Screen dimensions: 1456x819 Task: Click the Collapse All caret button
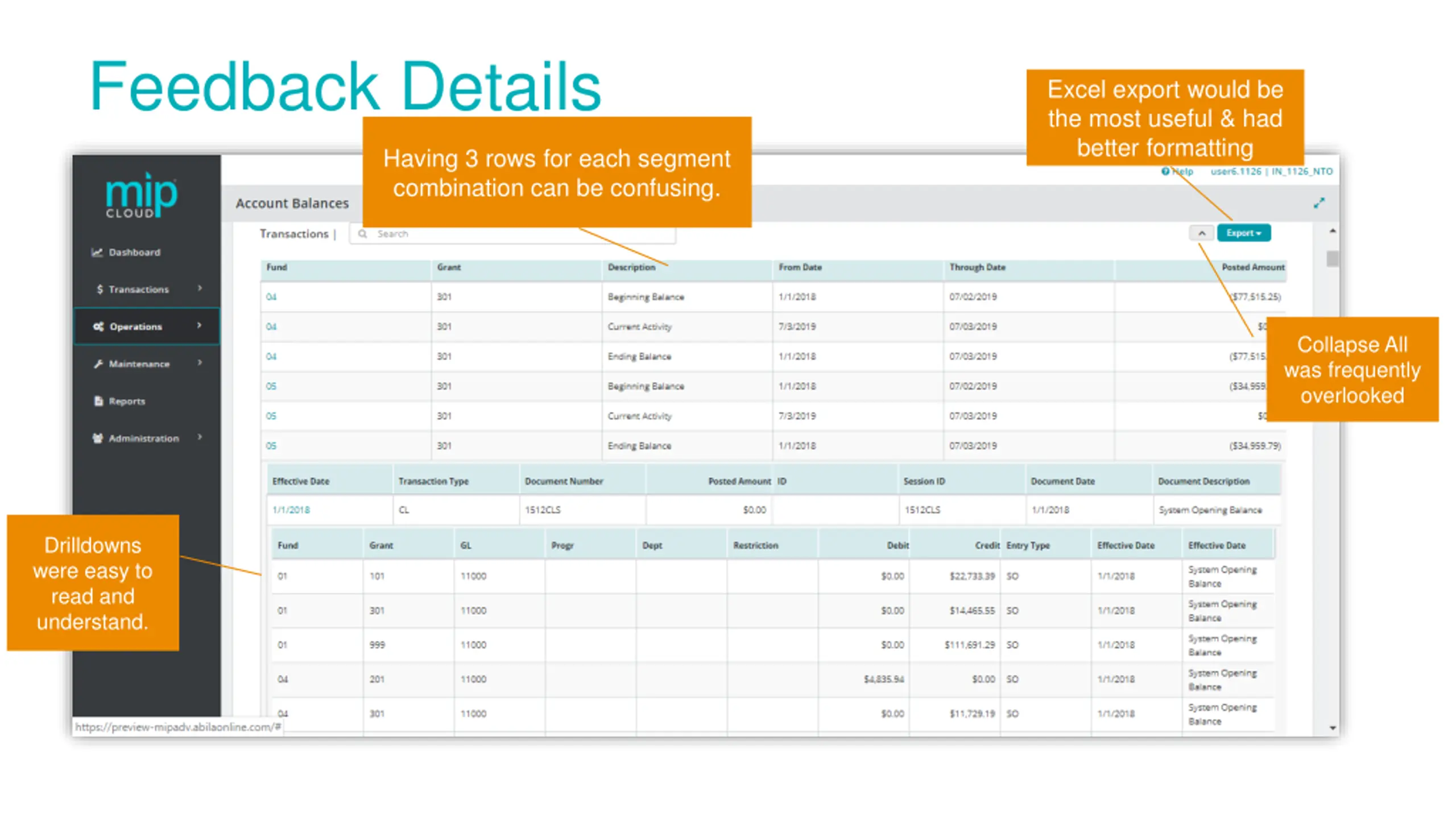(x=1202, y=233)
